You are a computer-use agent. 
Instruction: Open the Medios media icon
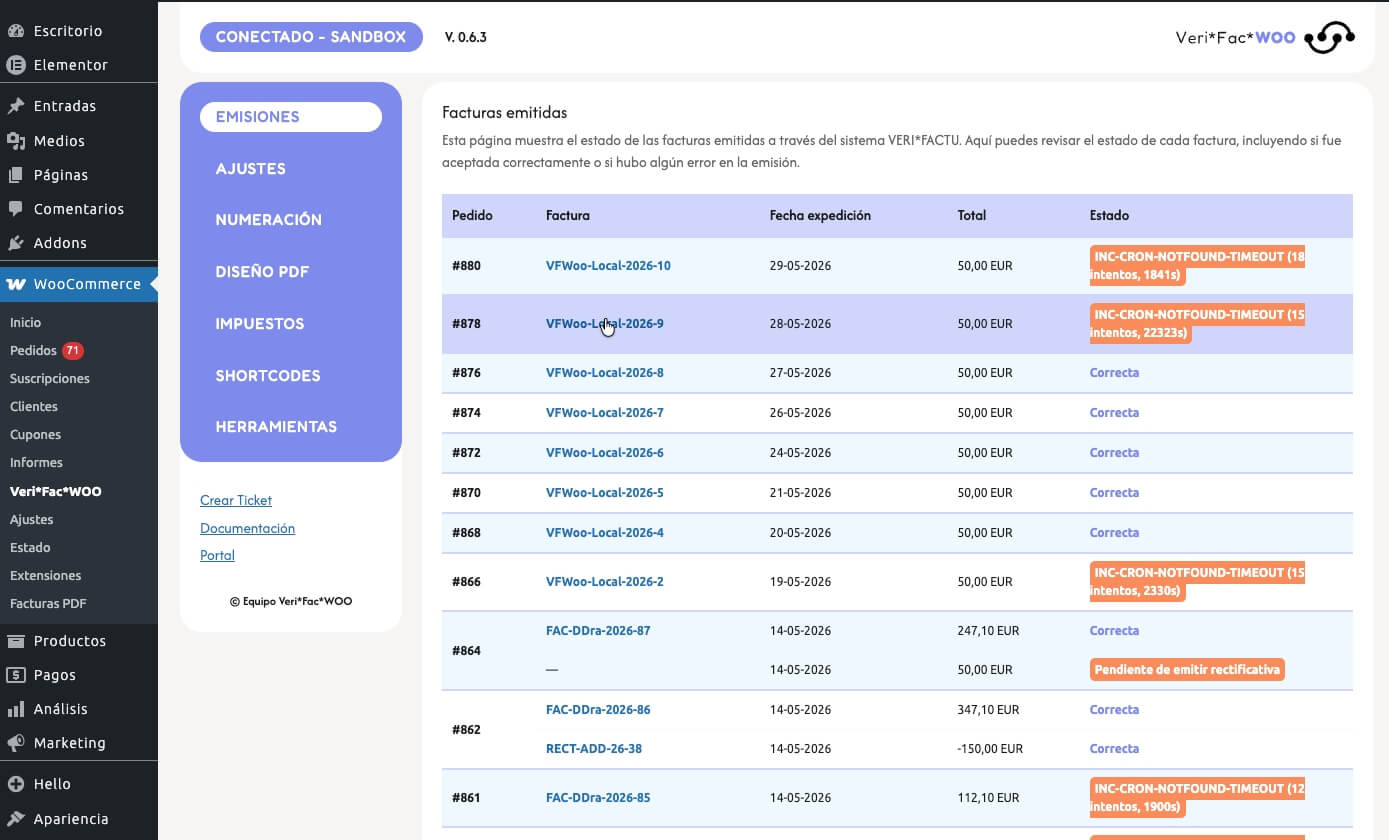tap(16, 141)
